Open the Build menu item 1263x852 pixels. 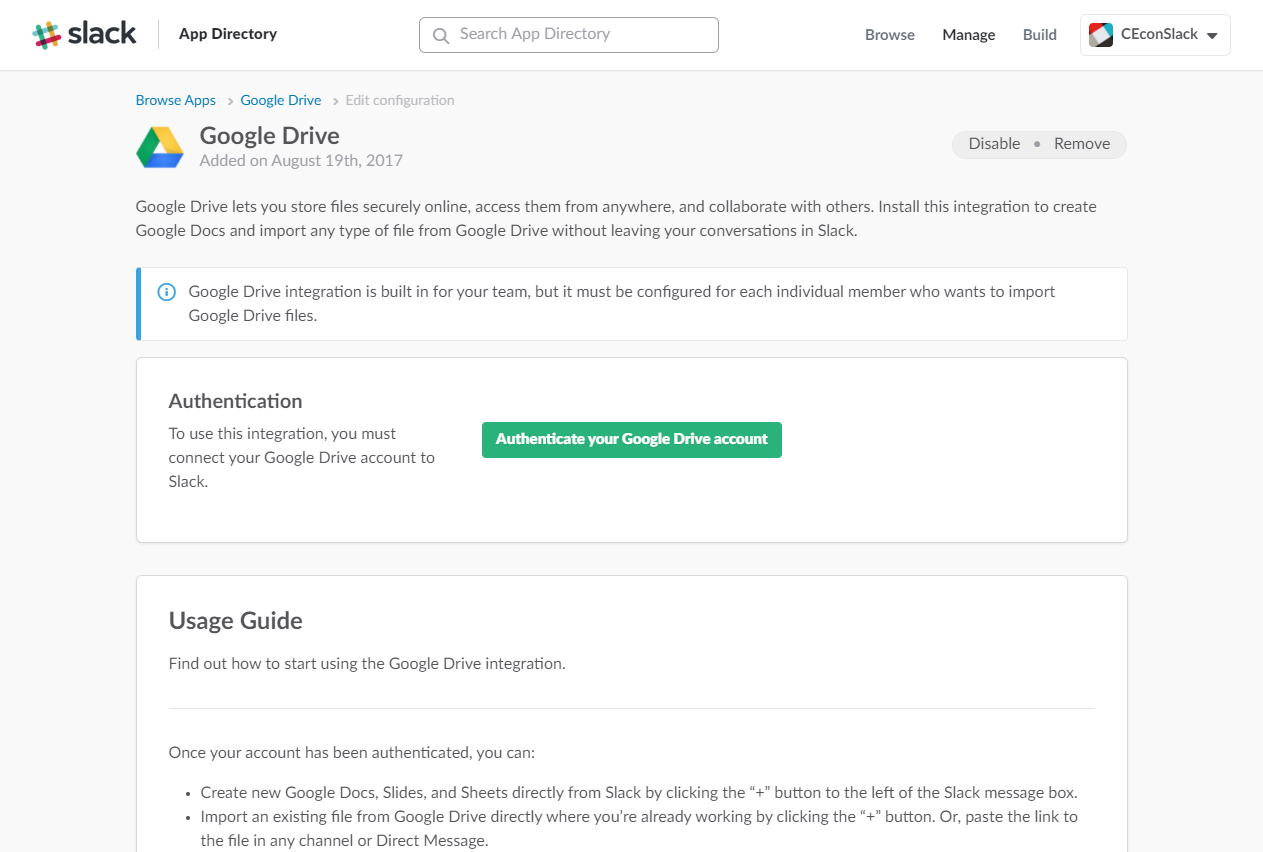pyautogui.click(x=1040, y=34)
